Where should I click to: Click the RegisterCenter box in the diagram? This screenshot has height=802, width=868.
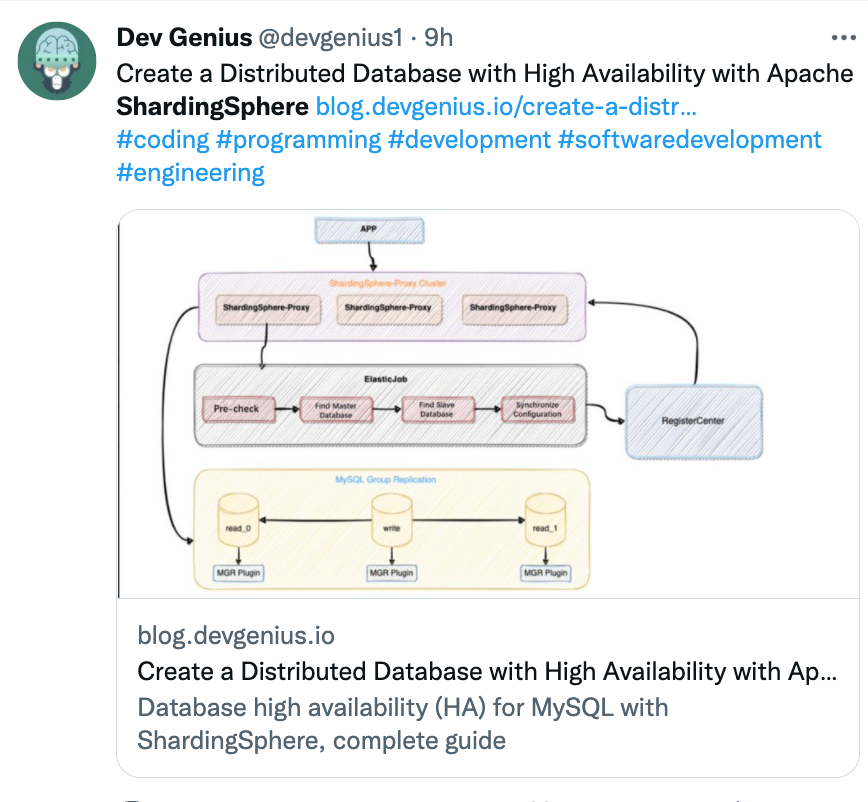click(693, 421)
